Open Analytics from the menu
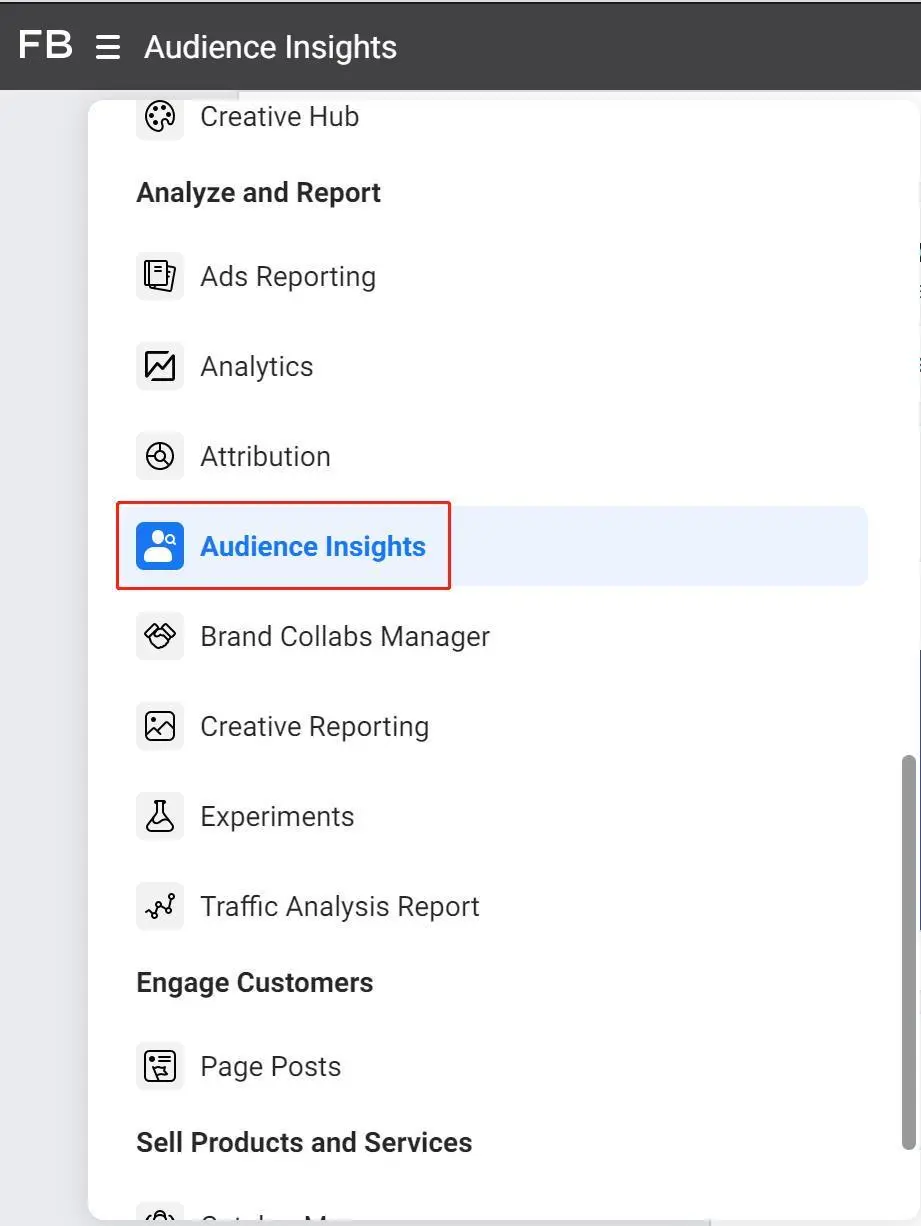 pyautogui.click(x=257, y=367)
